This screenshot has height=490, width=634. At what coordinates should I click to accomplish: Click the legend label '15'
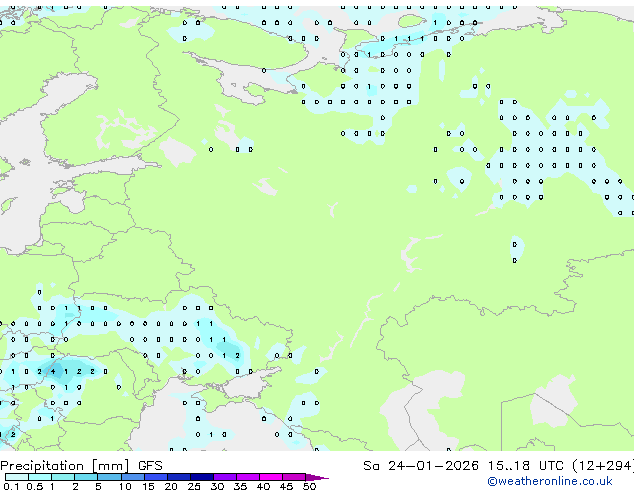148,486
